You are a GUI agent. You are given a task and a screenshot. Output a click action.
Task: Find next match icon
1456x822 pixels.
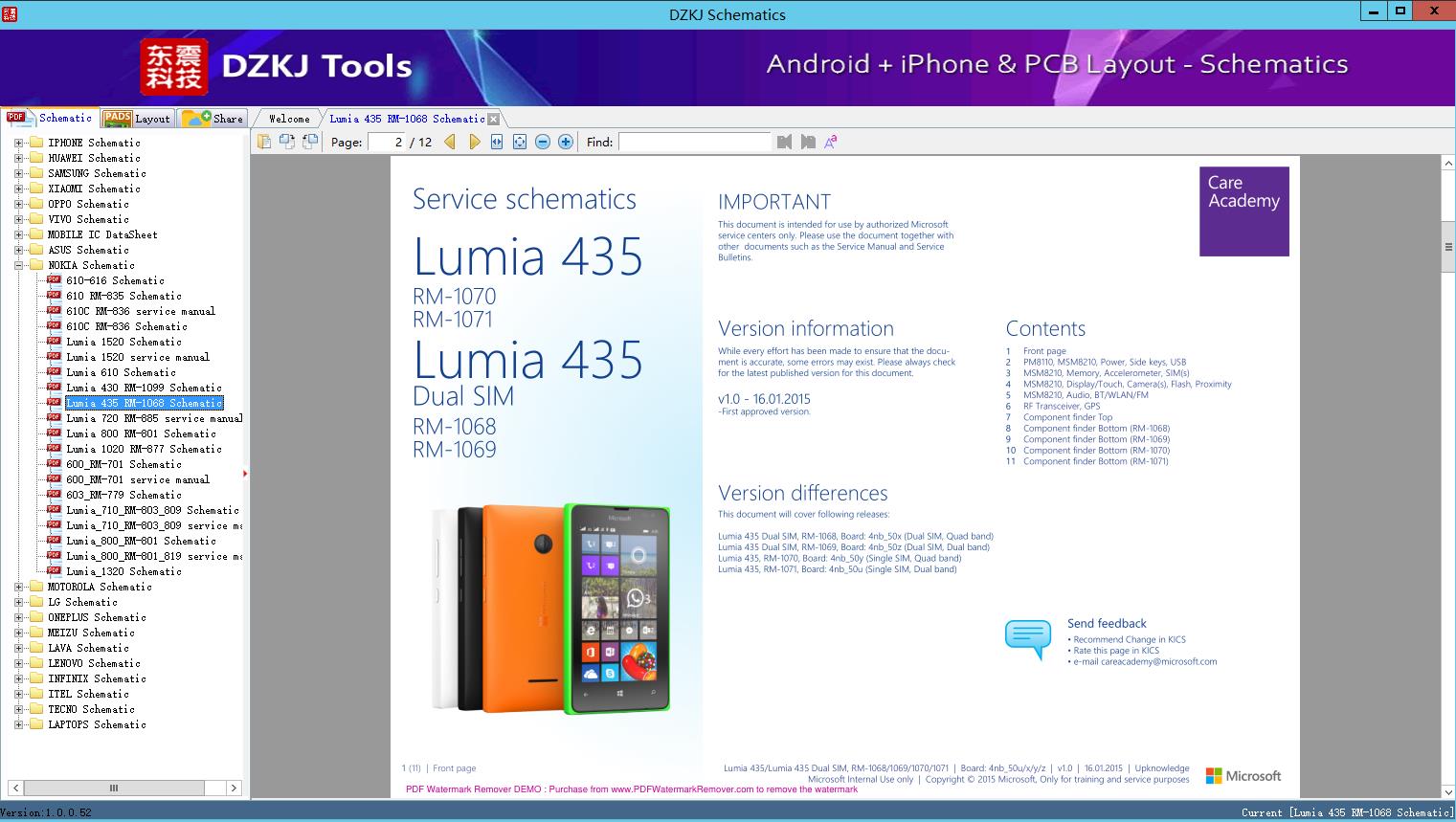pos(808,142)
